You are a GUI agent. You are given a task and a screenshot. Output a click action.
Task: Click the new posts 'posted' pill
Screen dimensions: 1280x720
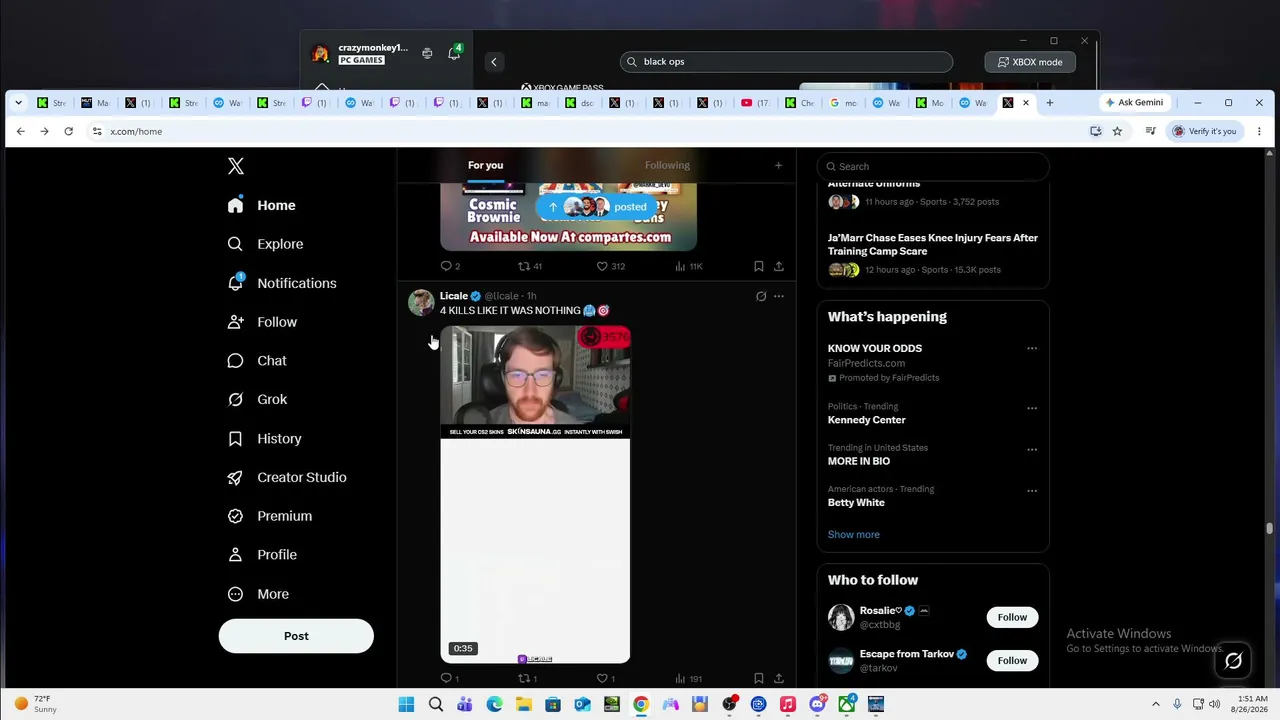point(597,207)
